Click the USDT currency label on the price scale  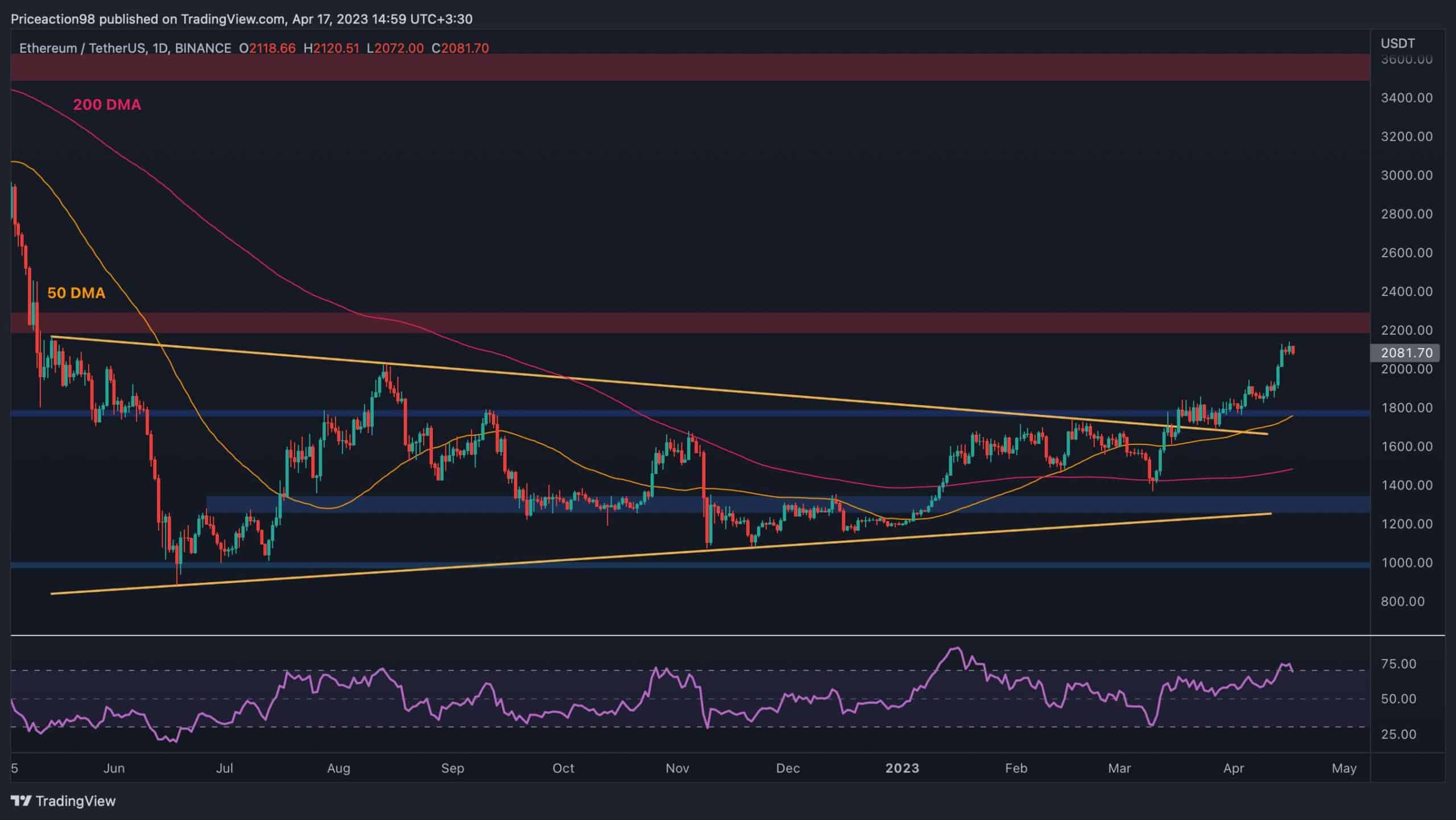1397,43
